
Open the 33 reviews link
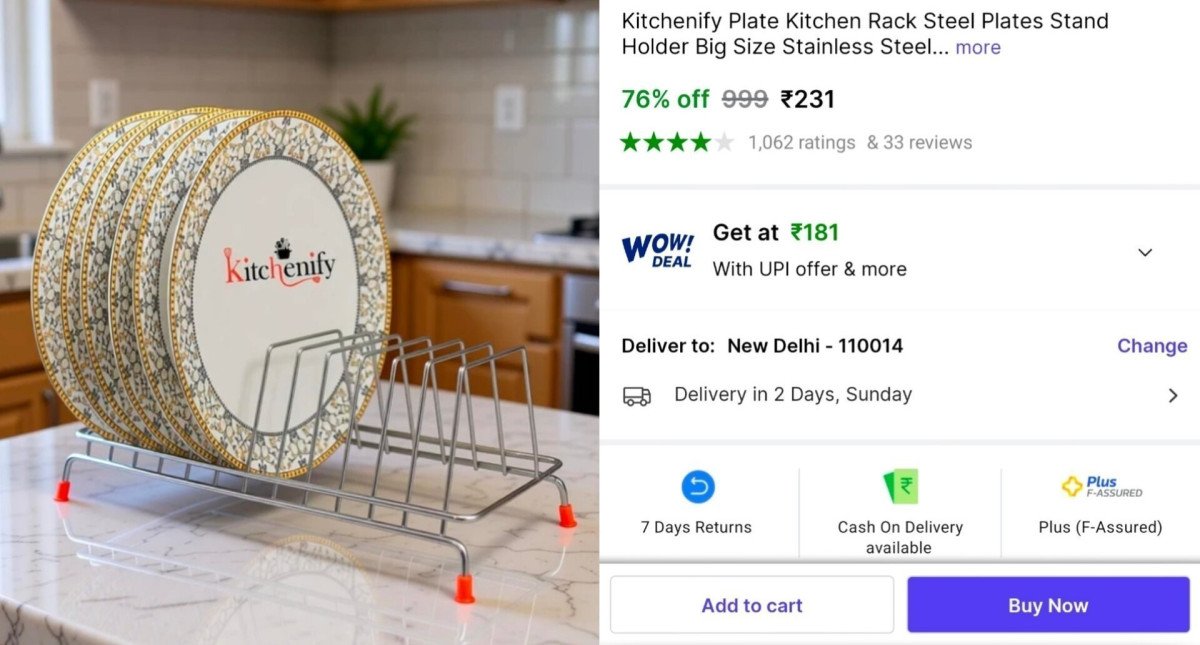pos(919,142)
